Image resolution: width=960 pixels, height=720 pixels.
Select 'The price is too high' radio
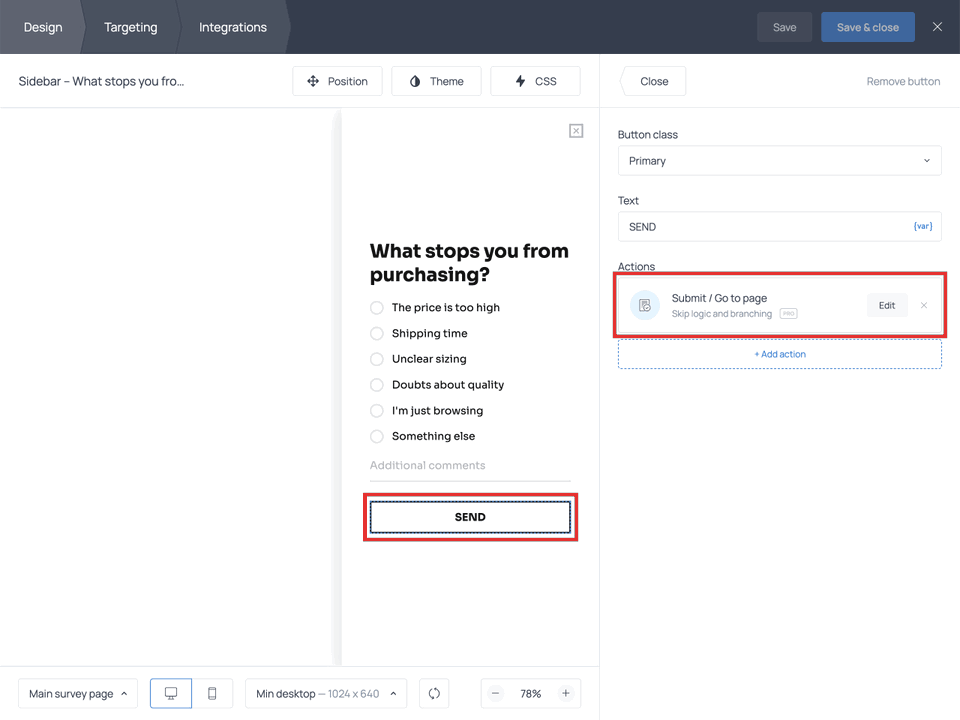377,308
